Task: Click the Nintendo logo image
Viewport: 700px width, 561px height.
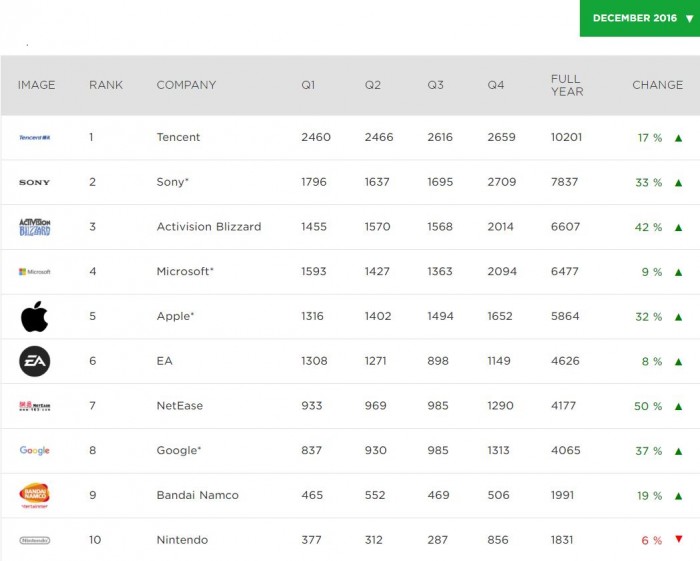Action: 35,540
